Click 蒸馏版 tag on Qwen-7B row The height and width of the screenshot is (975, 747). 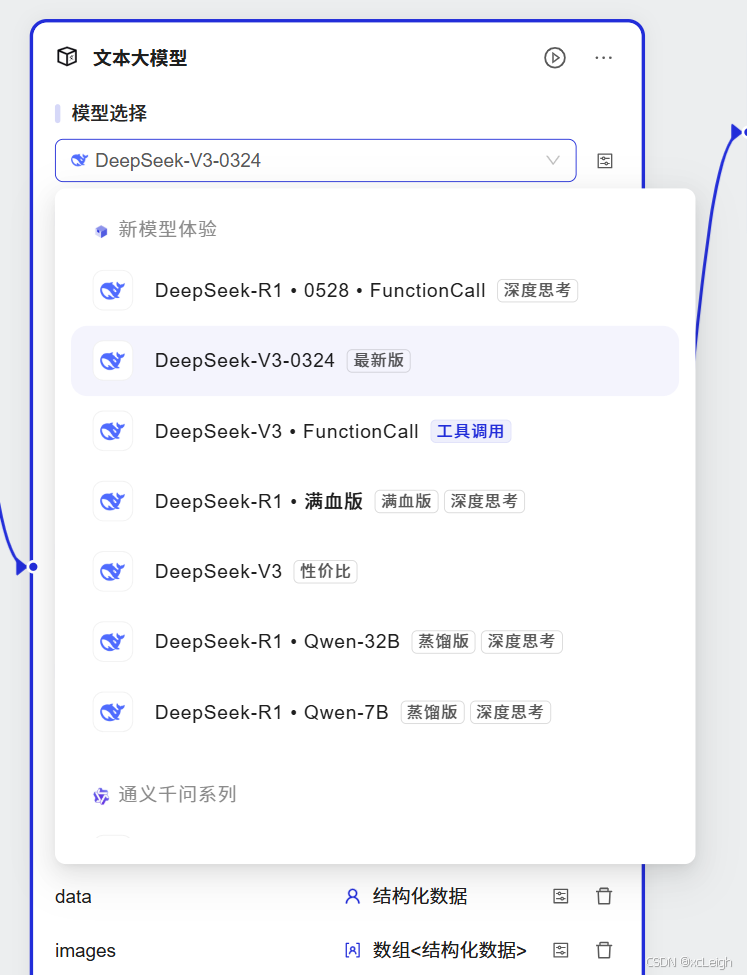[x=432, y=712]
